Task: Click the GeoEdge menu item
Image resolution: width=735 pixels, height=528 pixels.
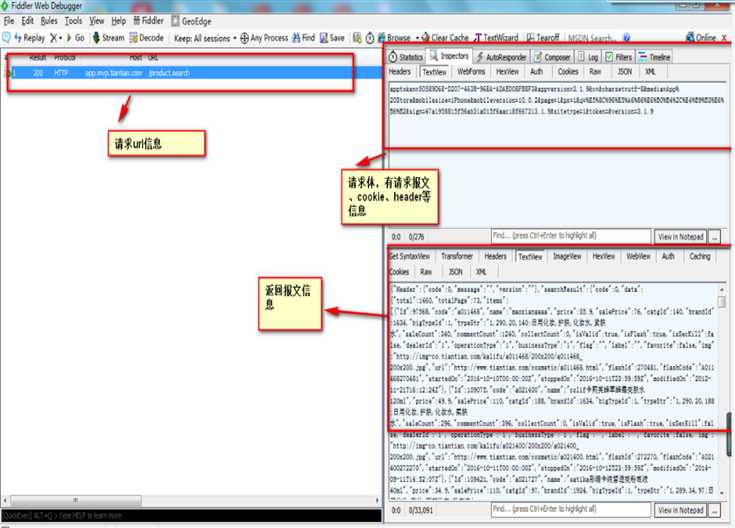Action: [191, 21]
